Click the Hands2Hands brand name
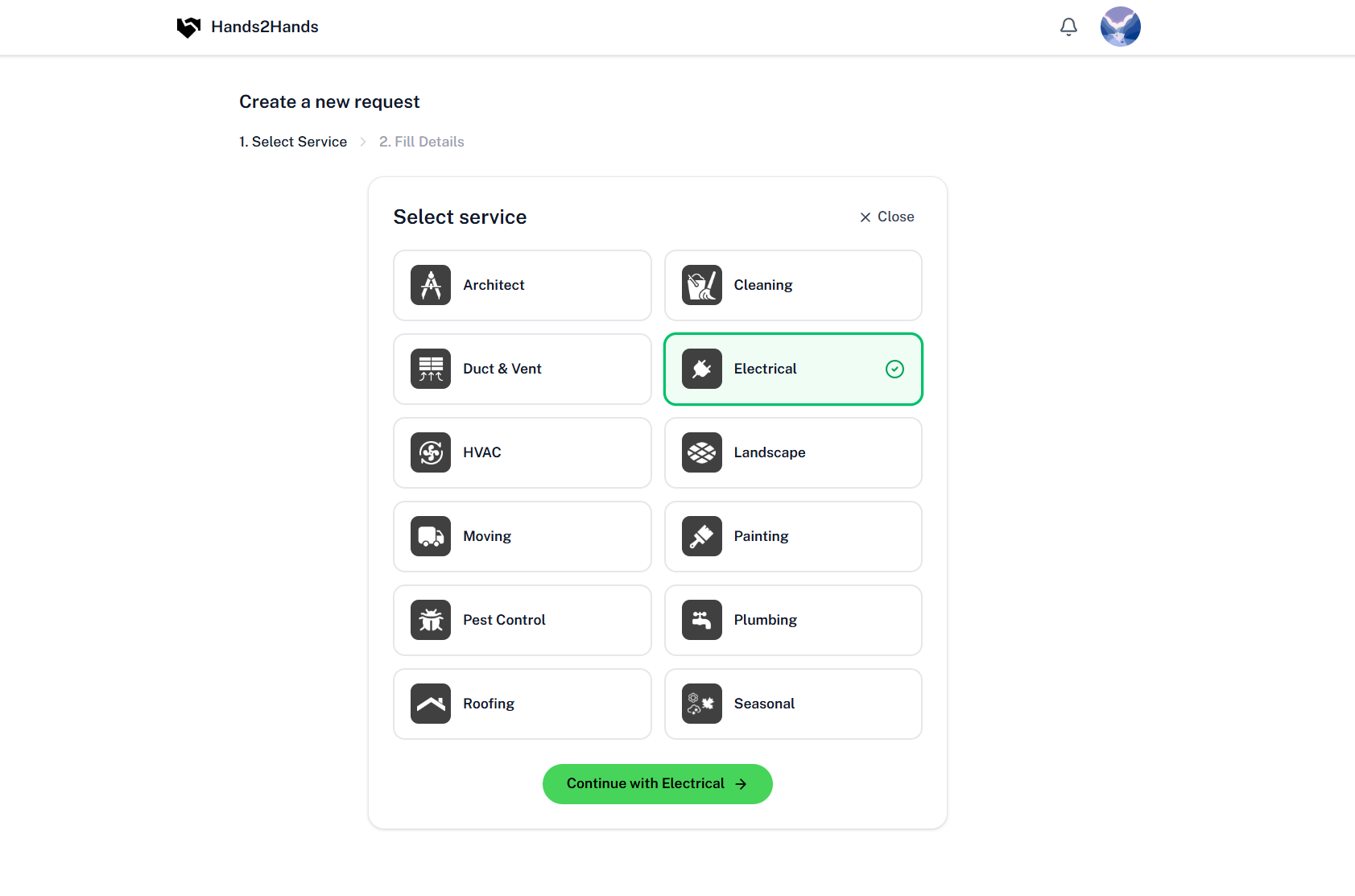This screenshot has width=1355, height=896. point(265,27)
